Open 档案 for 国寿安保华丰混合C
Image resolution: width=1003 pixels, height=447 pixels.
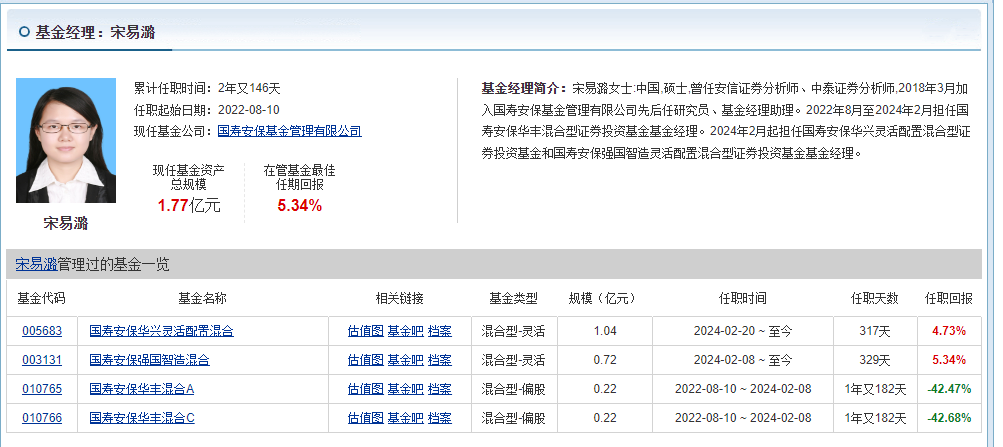[x=439, y=418]
